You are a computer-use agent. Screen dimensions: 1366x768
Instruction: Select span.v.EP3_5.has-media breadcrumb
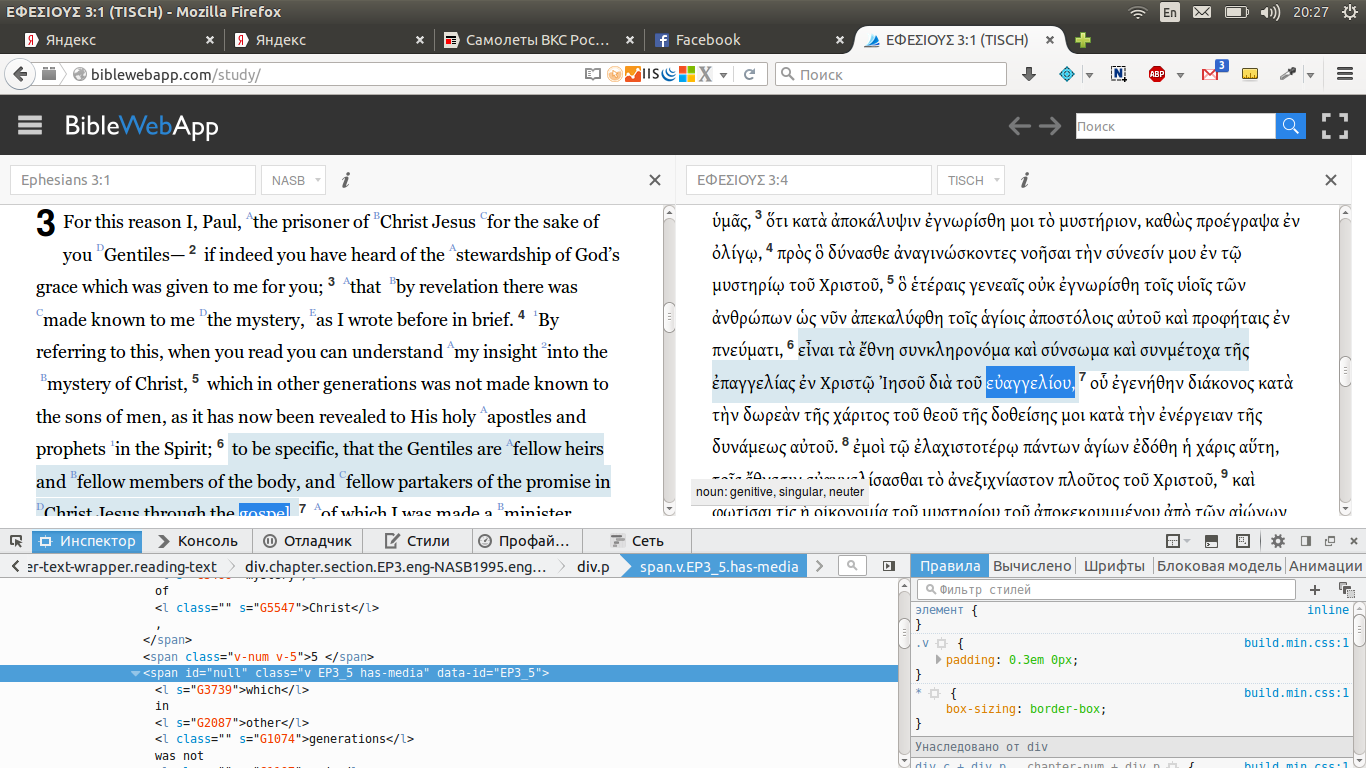pyautogui.click(x=719, y=566)
